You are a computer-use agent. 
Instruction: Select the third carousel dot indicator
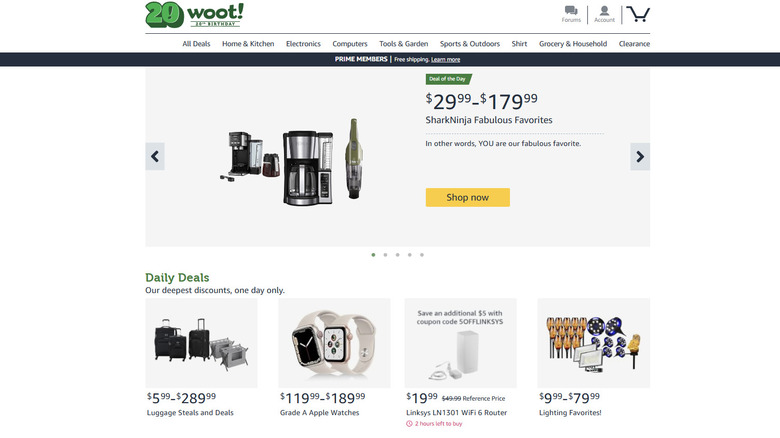point(397,255)
